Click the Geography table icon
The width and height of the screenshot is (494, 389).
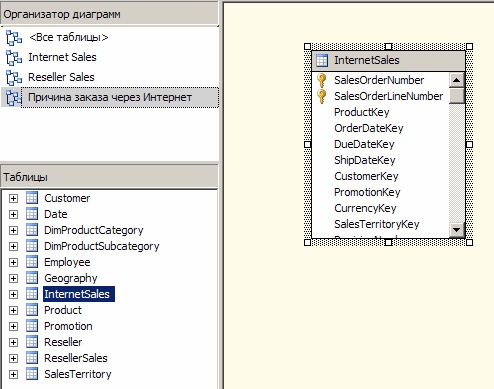[x=32, y=278]
